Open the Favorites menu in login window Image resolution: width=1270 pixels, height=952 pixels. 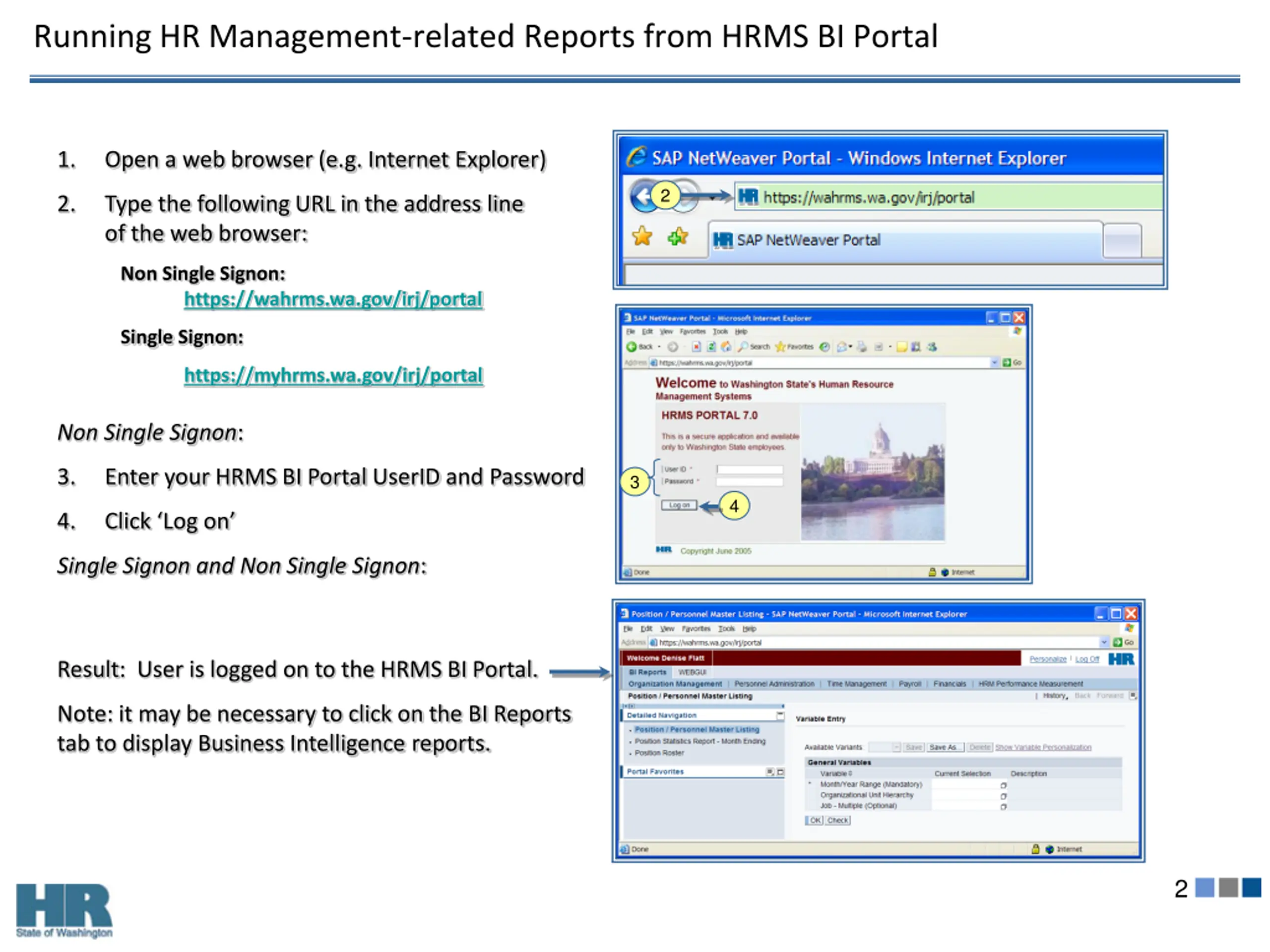(694, 332)
